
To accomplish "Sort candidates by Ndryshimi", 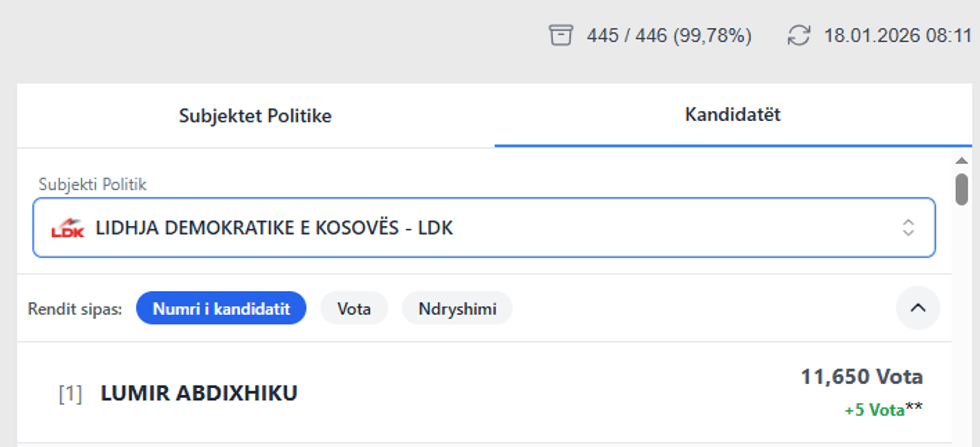I will click(x=457, y=309).
